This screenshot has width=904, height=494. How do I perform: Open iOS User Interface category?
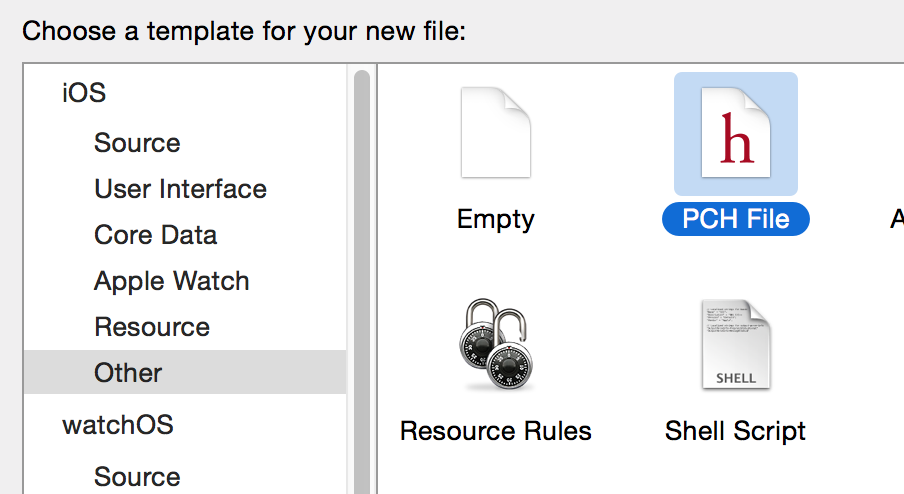coord(180,188)
